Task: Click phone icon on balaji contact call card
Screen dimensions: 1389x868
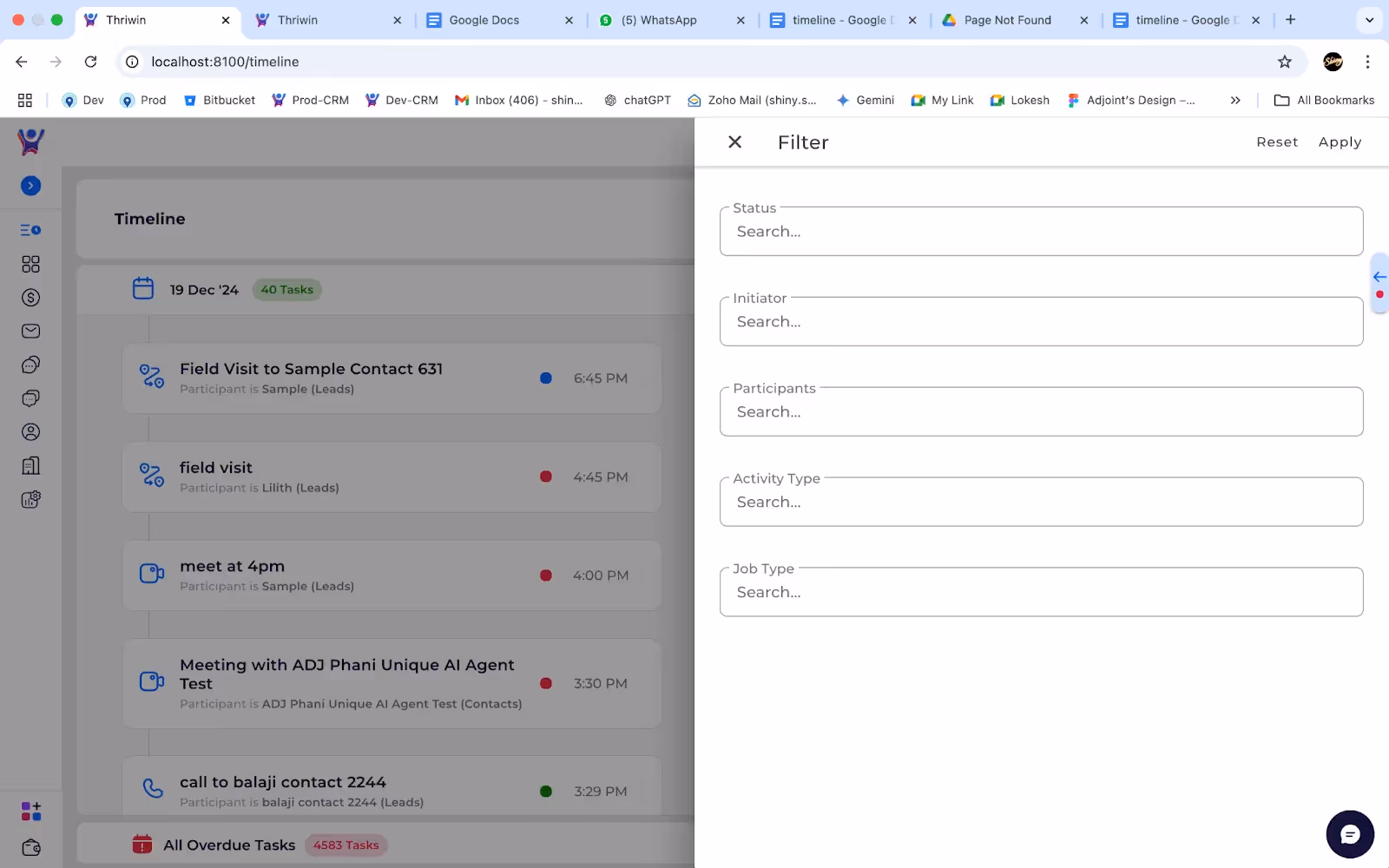Action: pos(153,788)
